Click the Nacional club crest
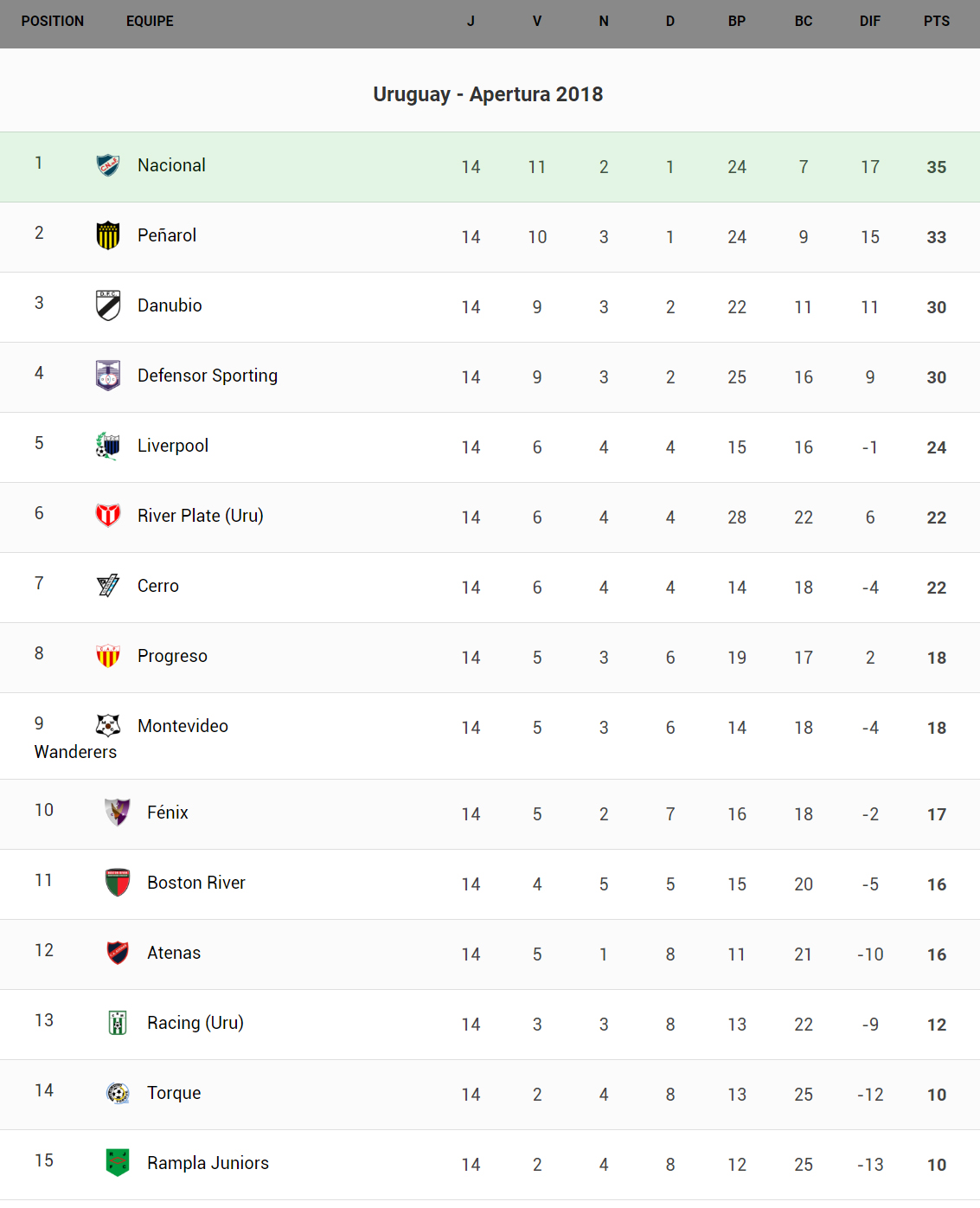The height and width of the screenshot is (1208, 980). 108,164
